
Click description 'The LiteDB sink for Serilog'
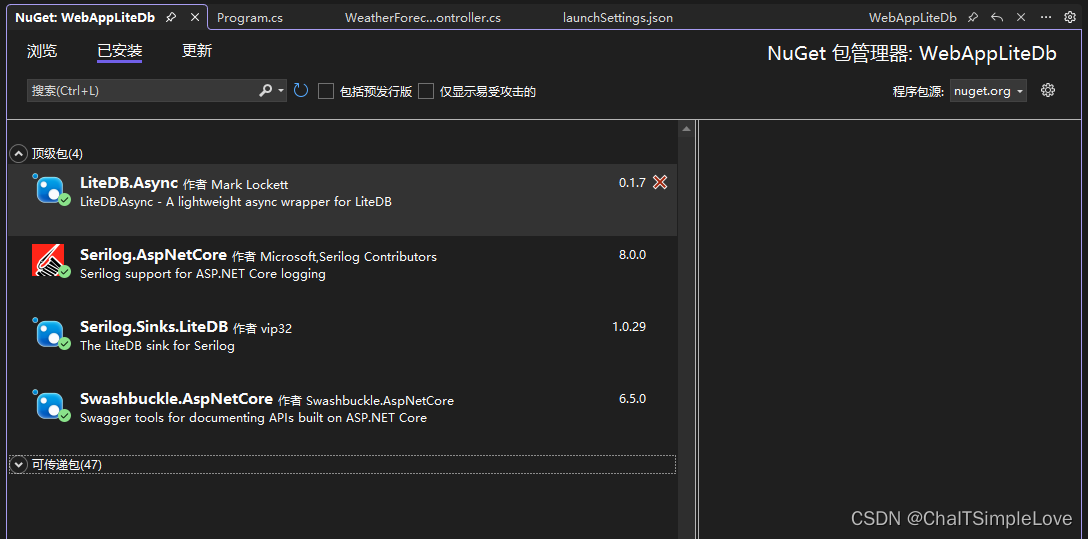[x=158, y=345]
